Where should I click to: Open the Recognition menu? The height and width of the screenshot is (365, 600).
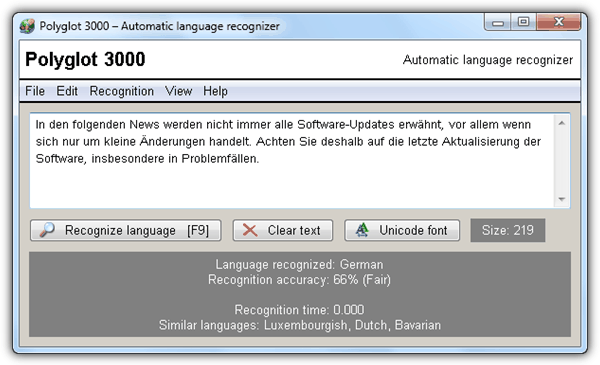[122, 91]
